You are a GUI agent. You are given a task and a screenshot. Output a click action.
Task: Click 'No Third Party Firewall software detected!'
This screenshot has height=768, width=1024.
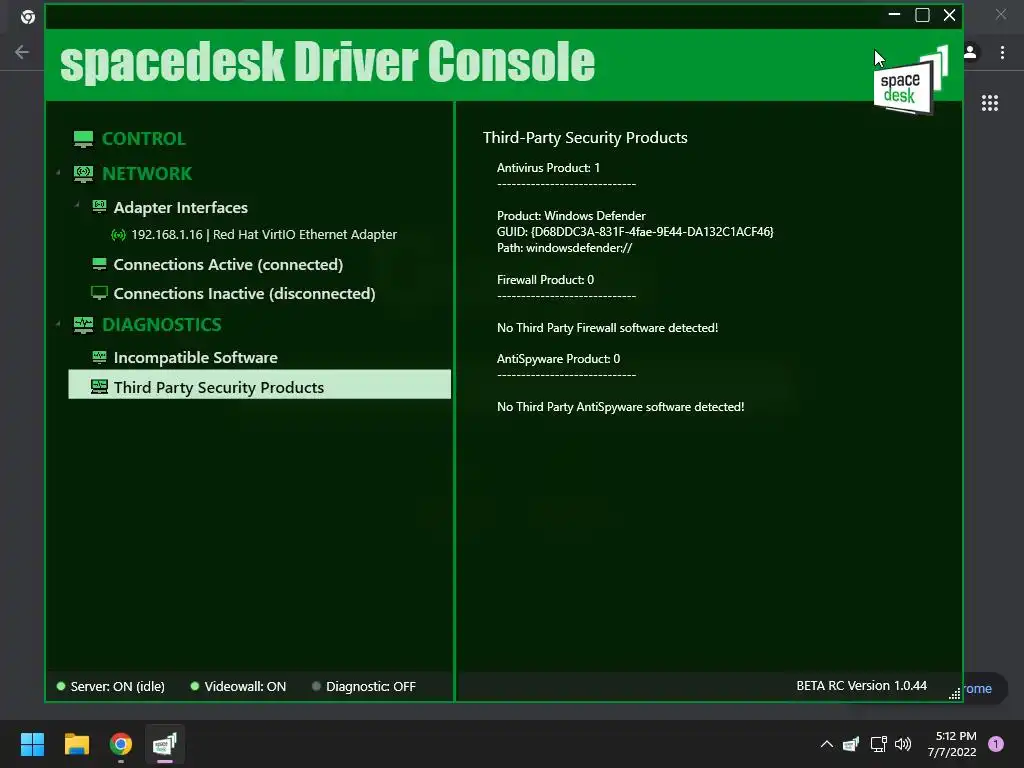coord(607,328)
